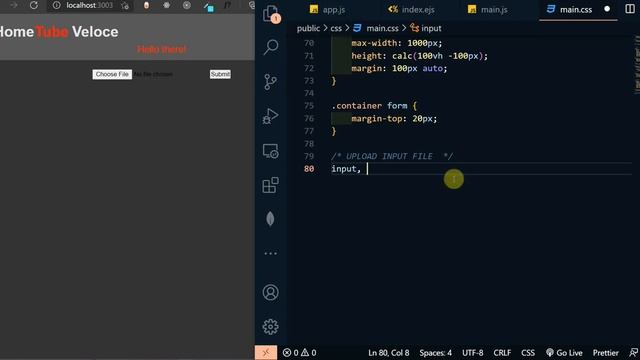Click line number 75 in gutter

[x=309, y=106]
